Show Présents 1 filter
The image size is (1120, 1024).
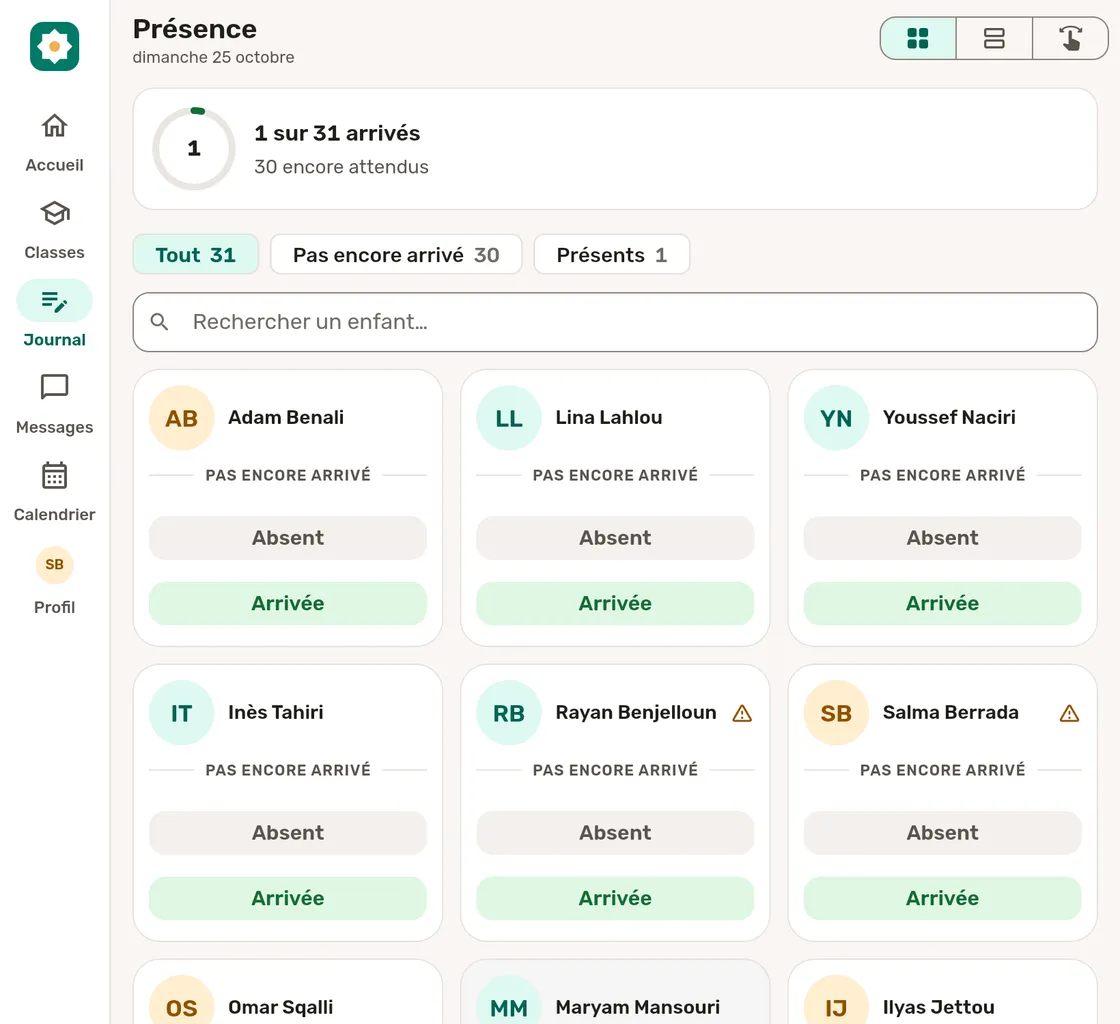point(612,255)
